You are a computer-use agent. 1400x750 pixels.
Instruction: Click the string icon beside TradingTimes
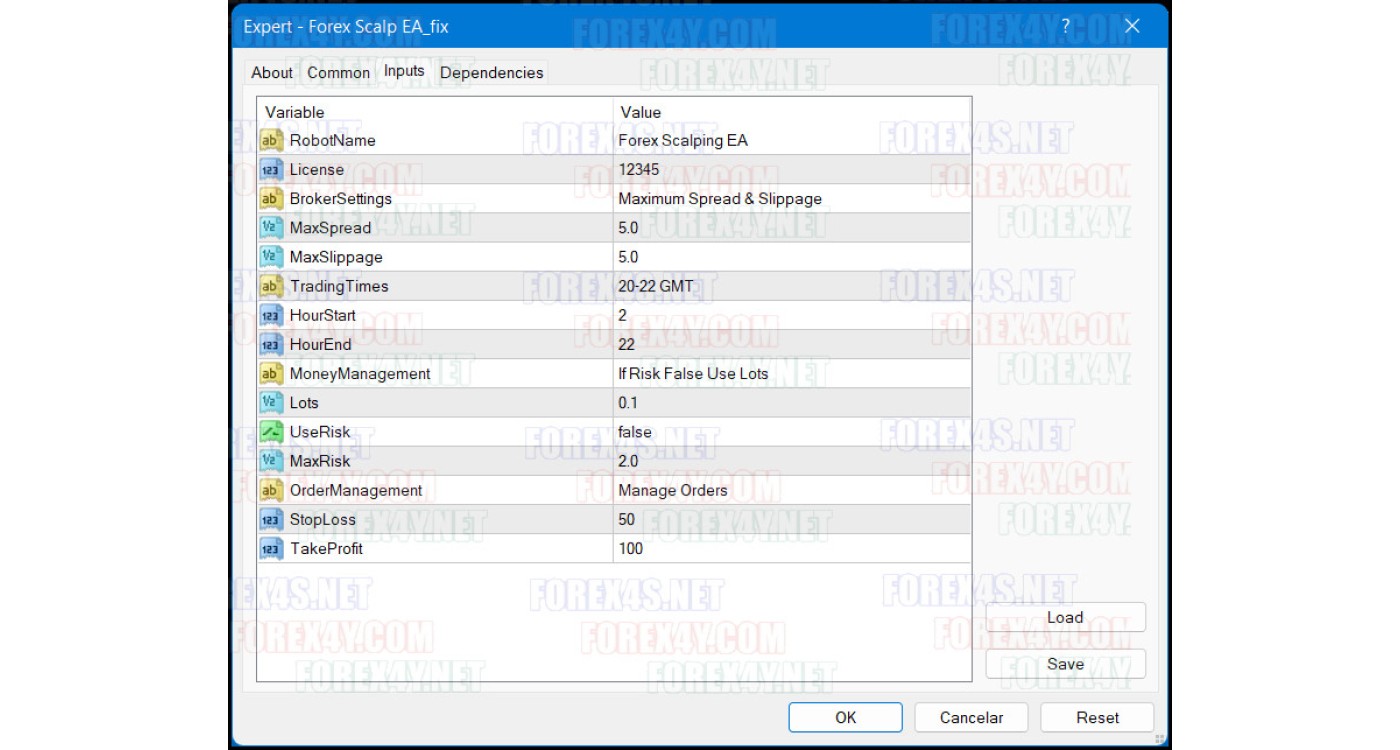(271, 286)
